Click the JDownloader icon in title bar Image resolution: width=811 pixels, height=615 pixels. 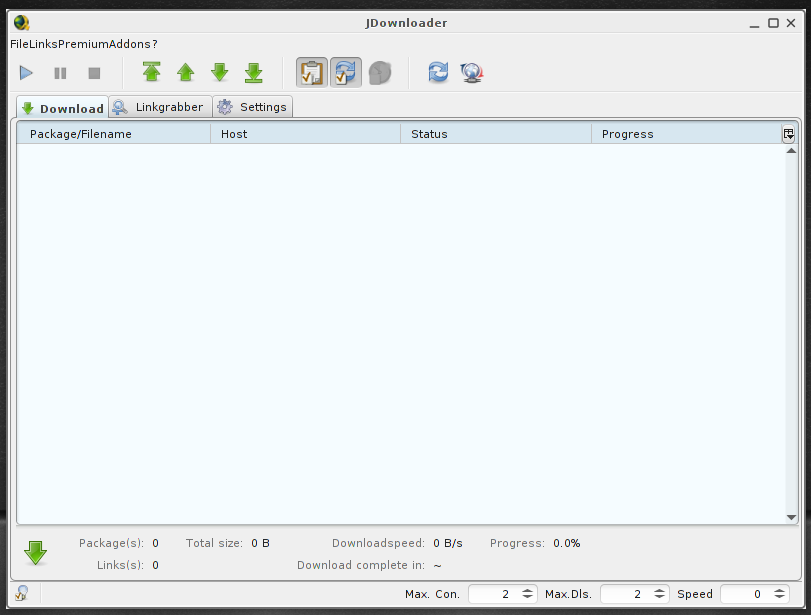(21, 23)
